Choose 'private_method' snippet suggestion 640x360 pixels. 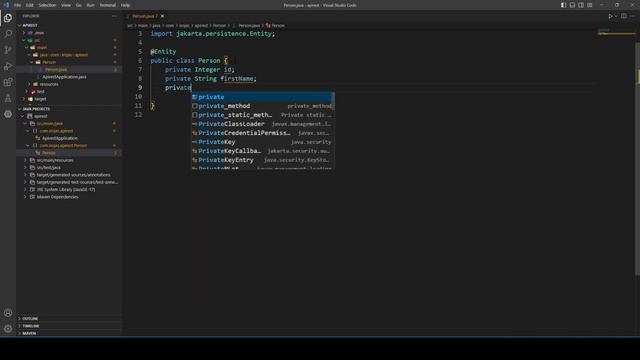[x=263, y=106]
